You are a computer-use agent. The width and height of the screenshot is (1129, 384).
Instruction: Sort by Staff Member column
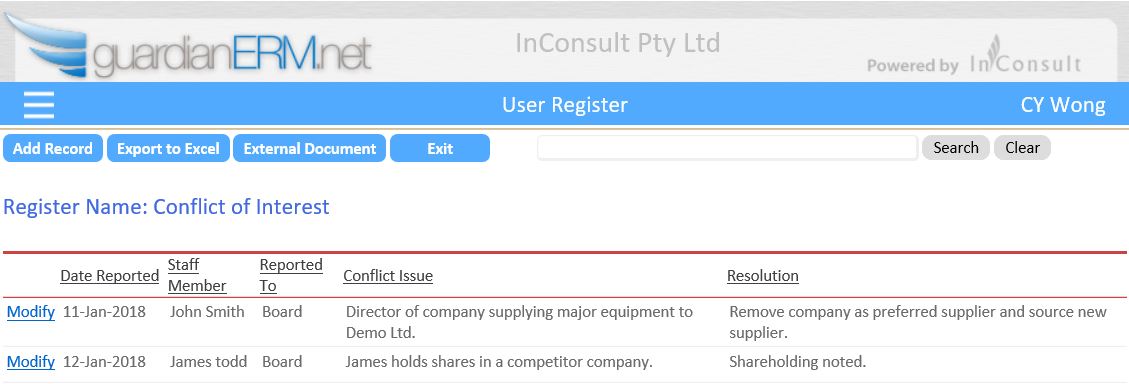tap(197, 275)
